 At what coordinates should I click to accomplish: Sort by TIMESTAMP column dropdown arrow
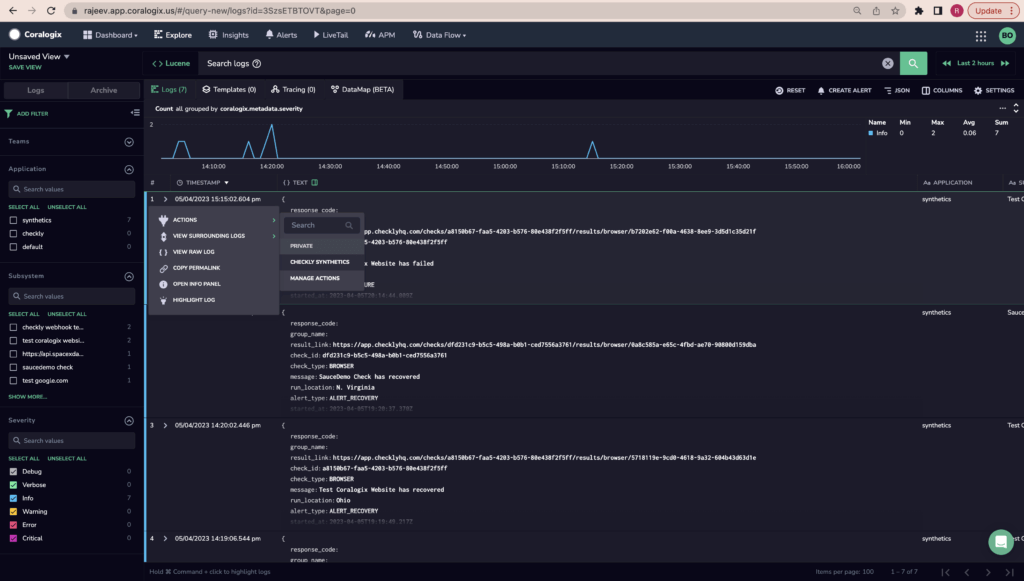pyautogui.click(x=227, y=183)
